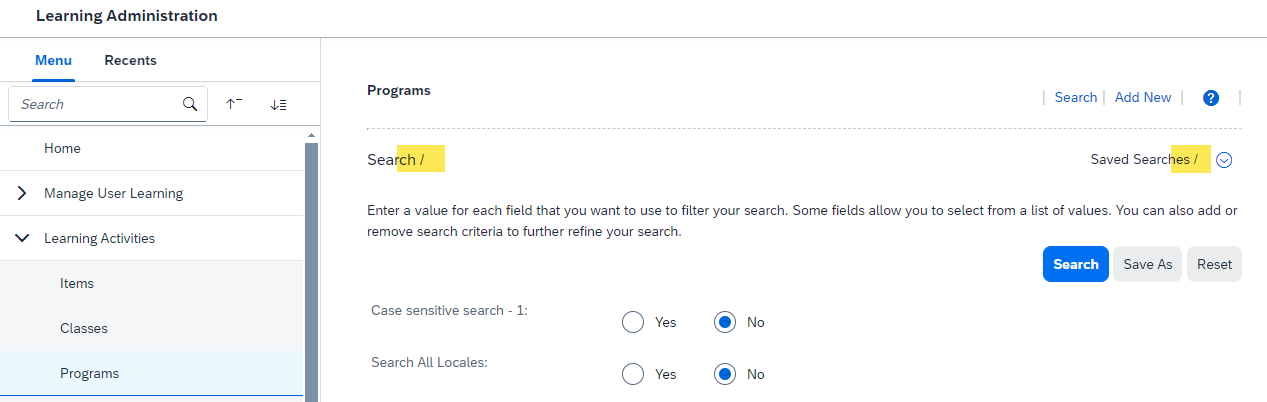Click the menu Search input field
This screenshot has height=402, width=1267.
[x=96, y=104]
